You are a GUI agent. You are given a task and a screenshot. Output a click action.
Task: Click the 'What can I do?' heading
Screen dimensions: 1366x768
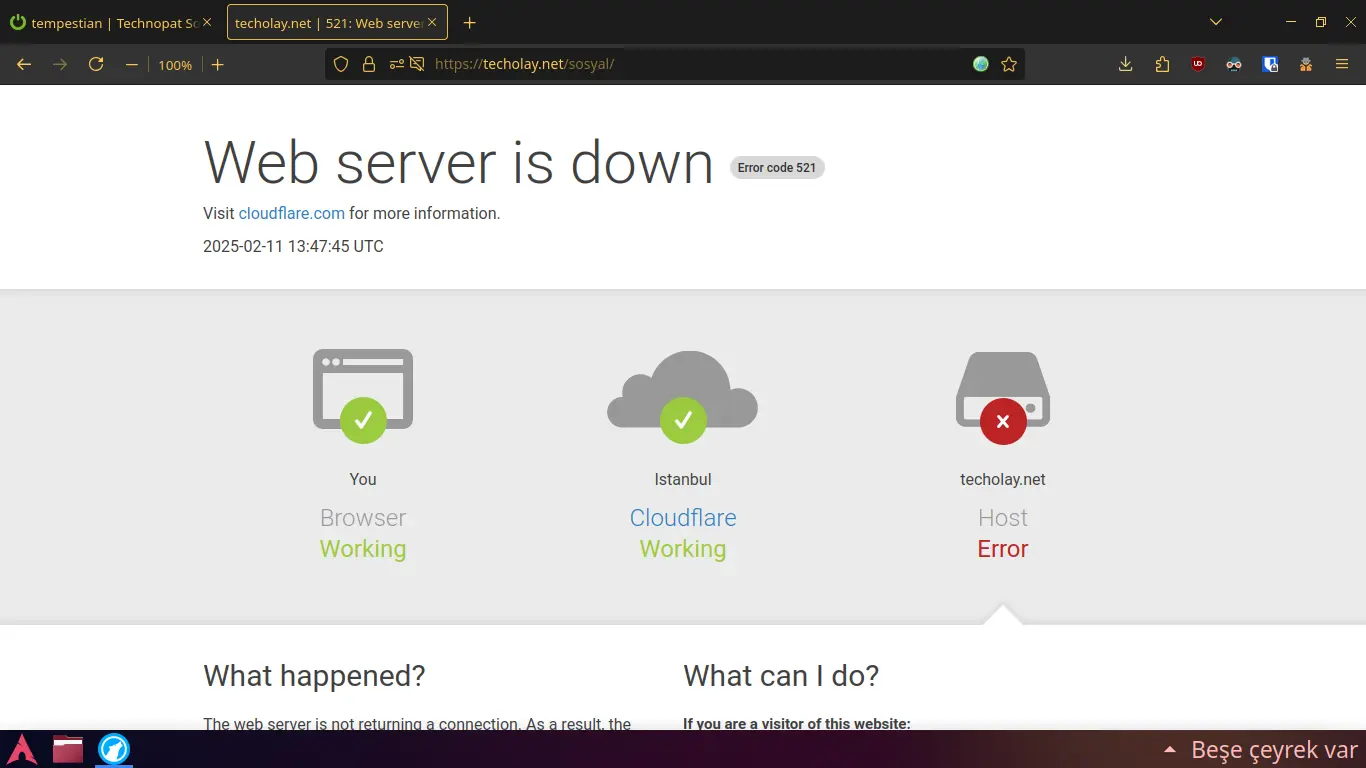tap(781, 676)
